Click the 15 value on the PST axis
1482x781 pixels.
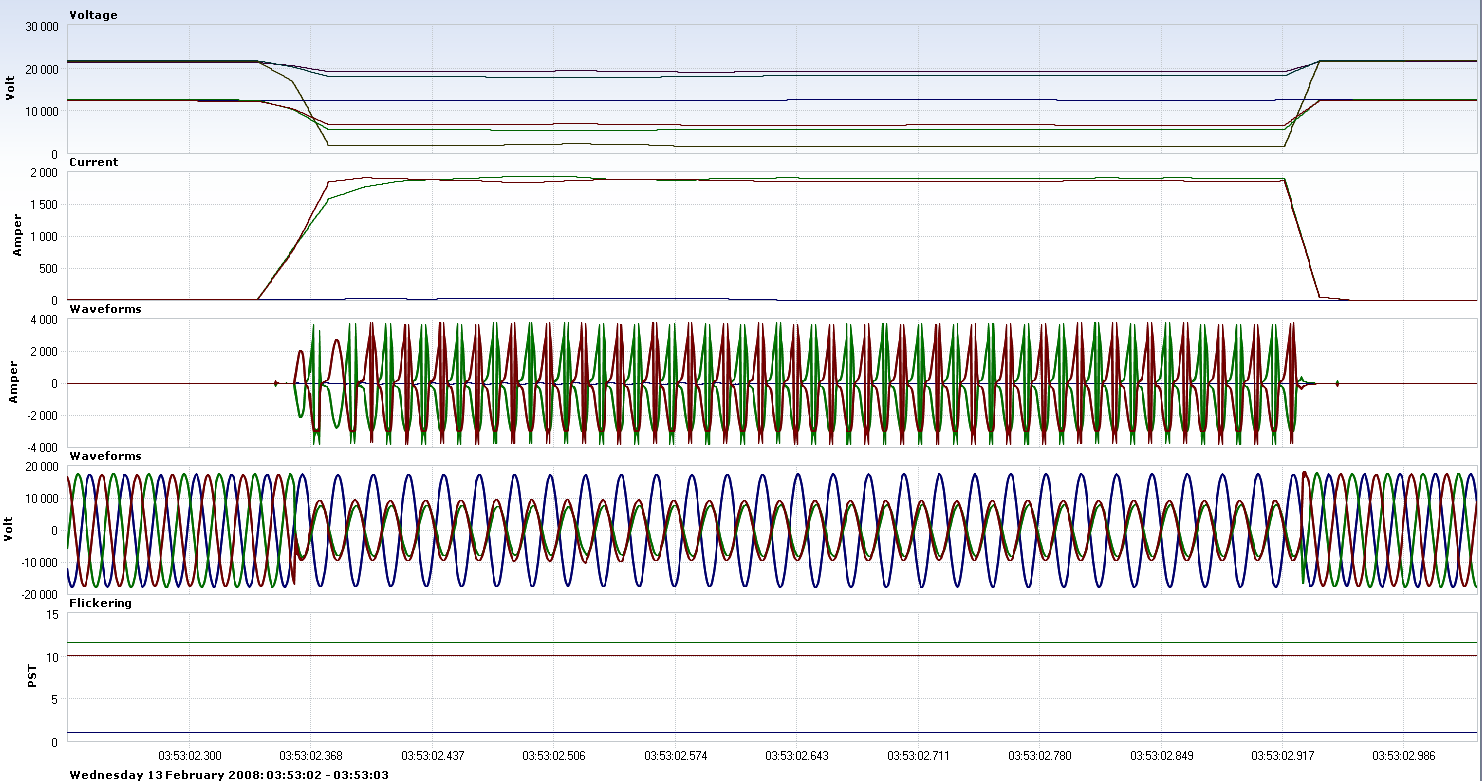[54, 615]
